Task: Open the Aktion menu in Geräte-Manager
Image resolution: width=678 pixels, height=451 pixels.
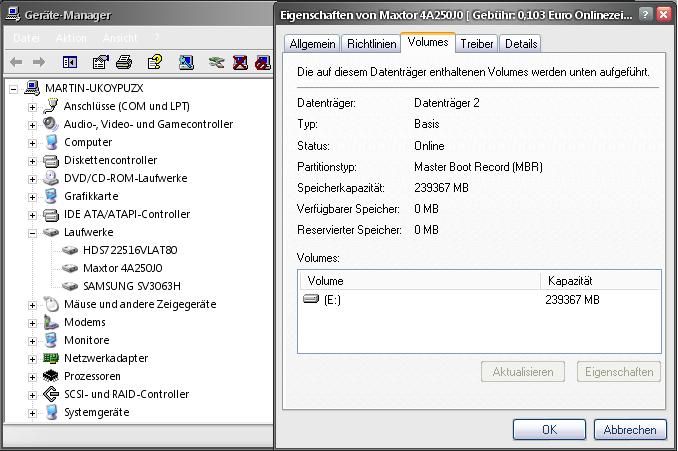Action: 71,38
